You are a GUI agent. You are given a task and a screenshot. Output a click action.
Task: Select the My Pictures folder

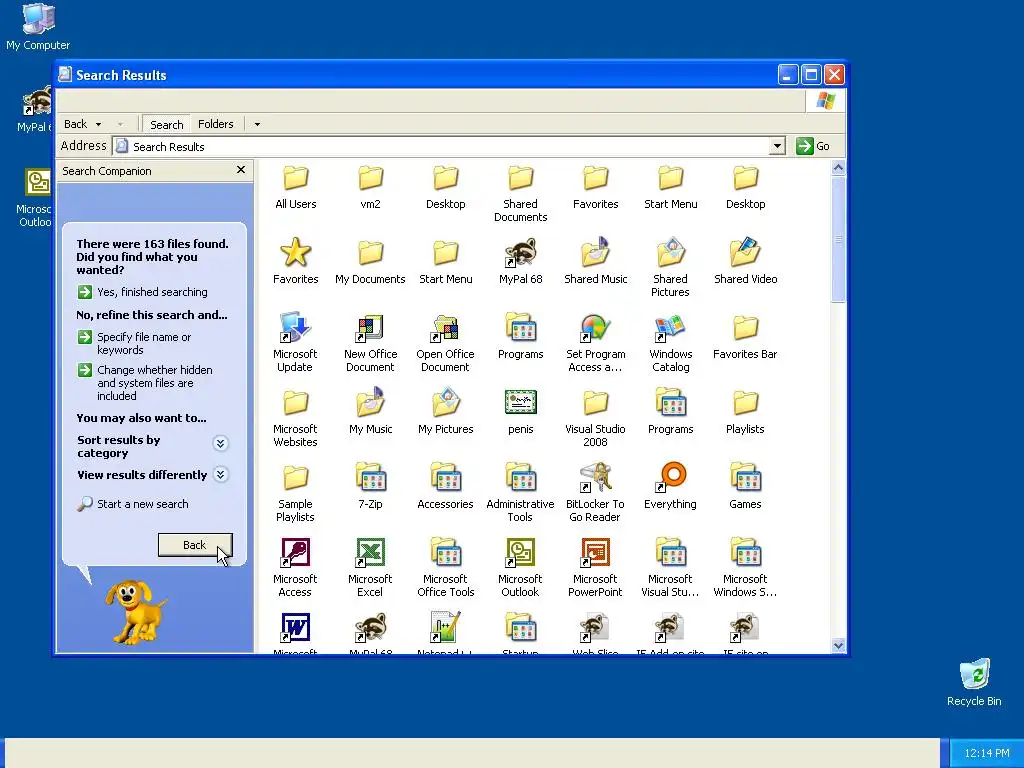click(445, 411)
